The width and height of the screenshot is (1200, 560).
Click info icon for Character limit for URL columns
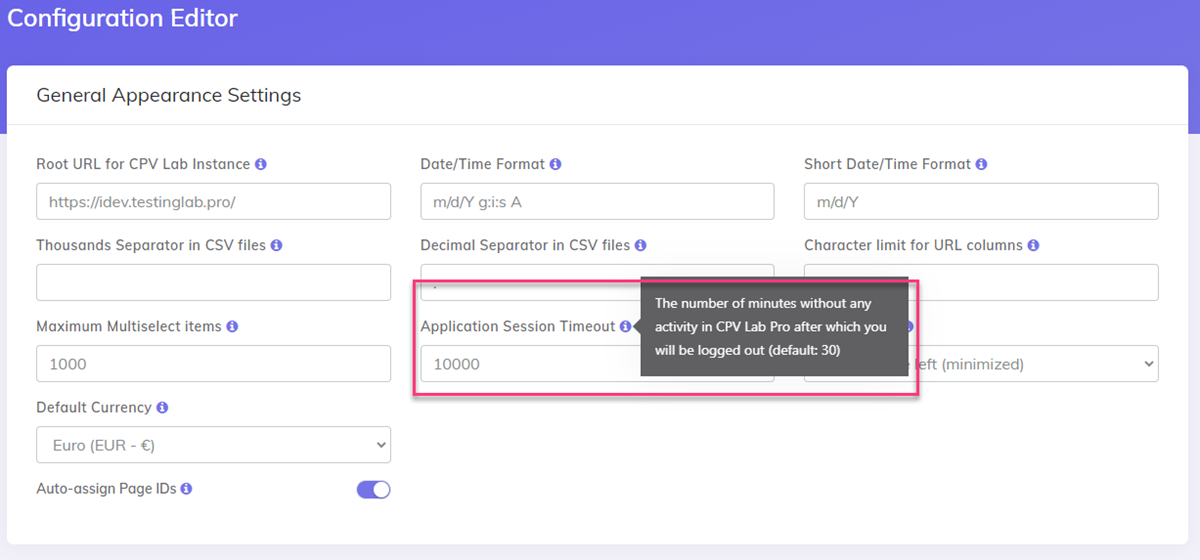tap(1033, 245)
